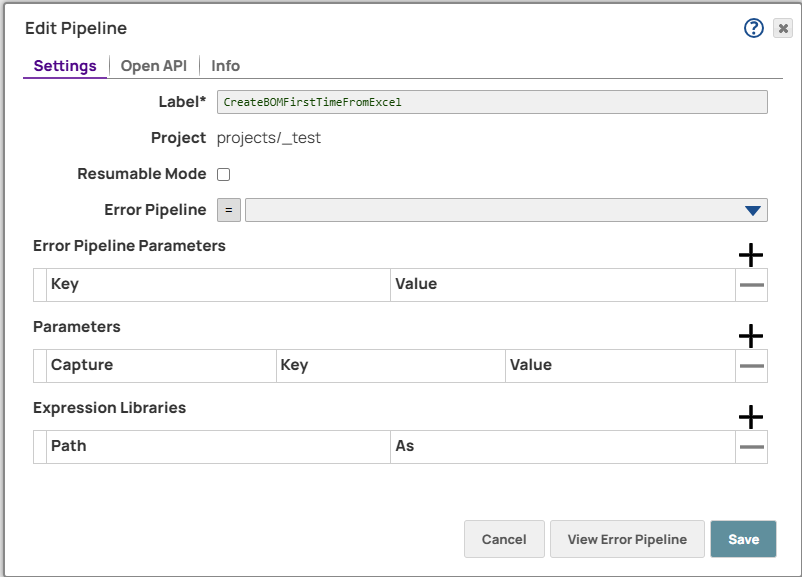Expand the Error Pipeline dropdown arrow

coord(752,210)
